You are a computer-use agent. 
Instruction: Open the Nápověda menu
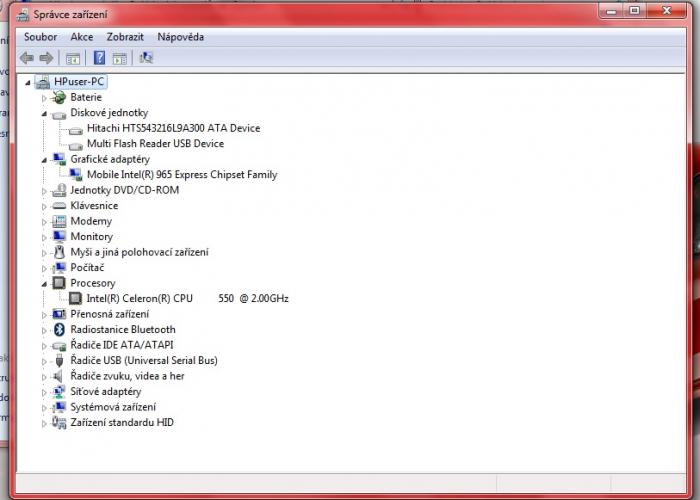[180, 37]
